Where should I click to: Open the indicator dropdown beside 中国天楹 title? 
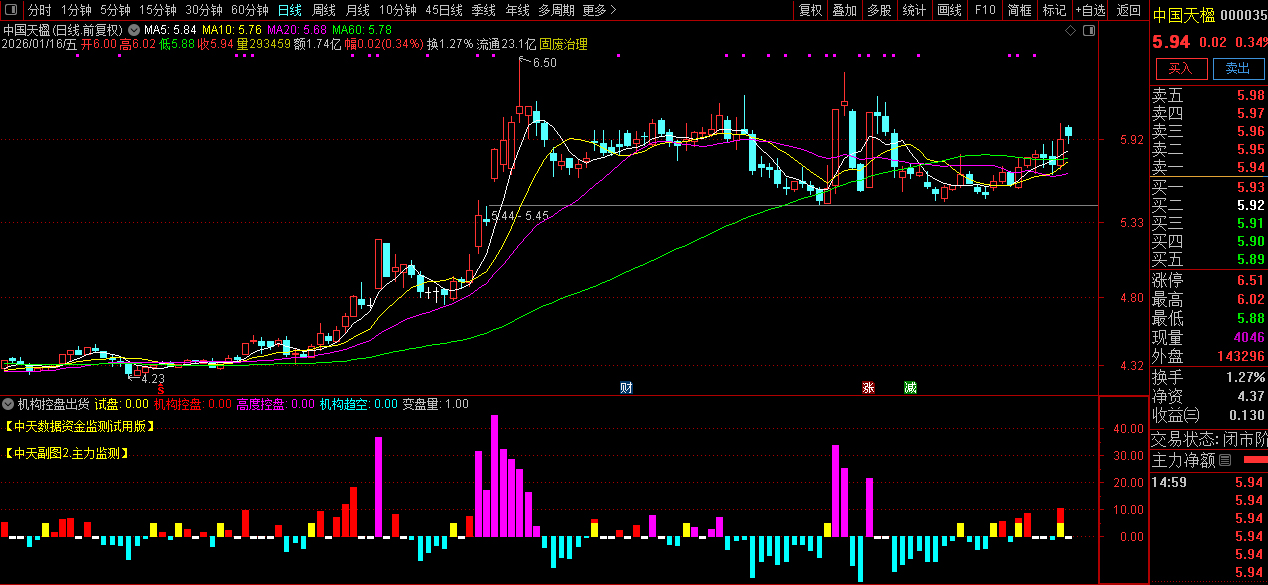point(134,31)
